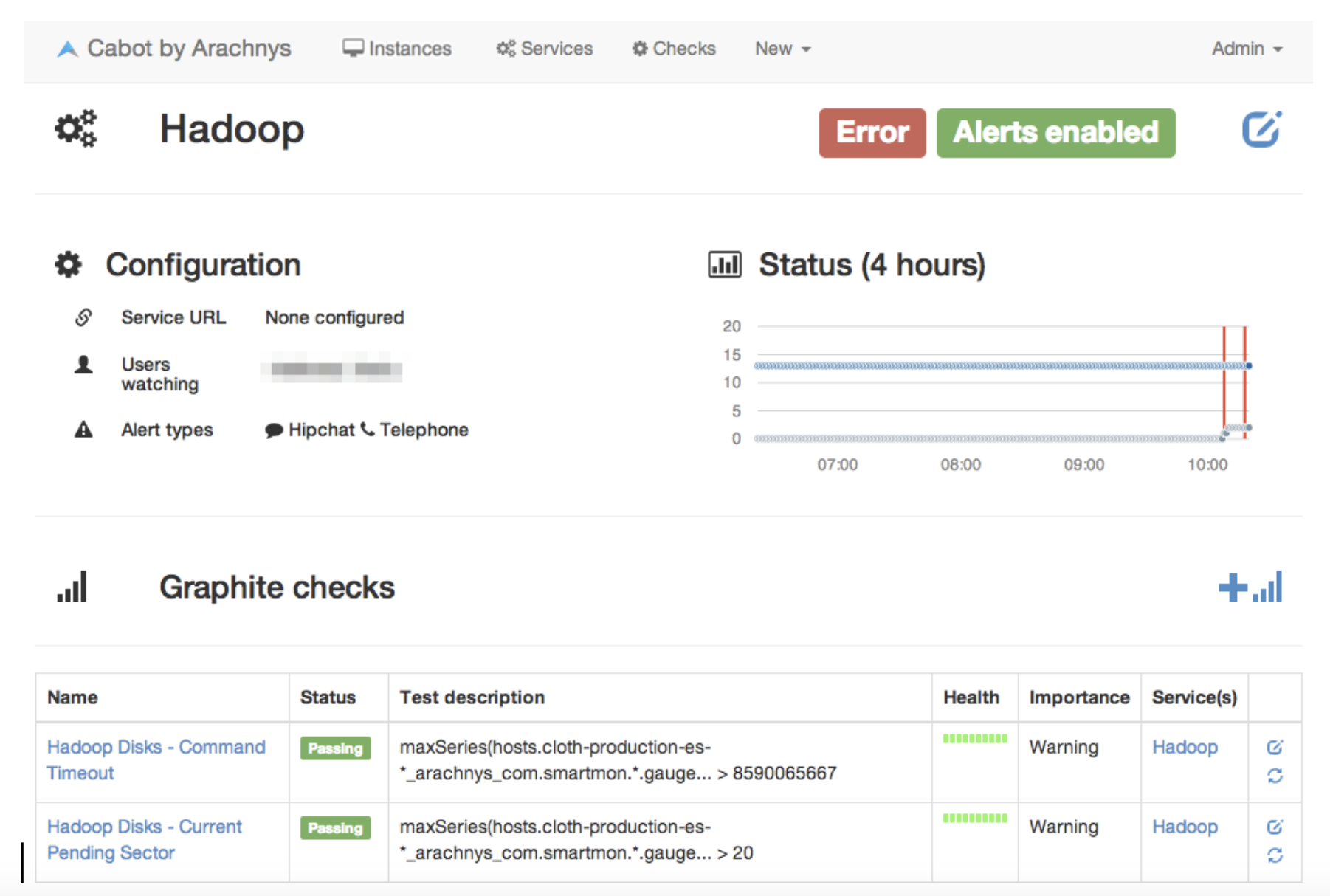Add a new Graphite check
This screenshot has width=1330, height=896.
click(x=1250, y=587)
